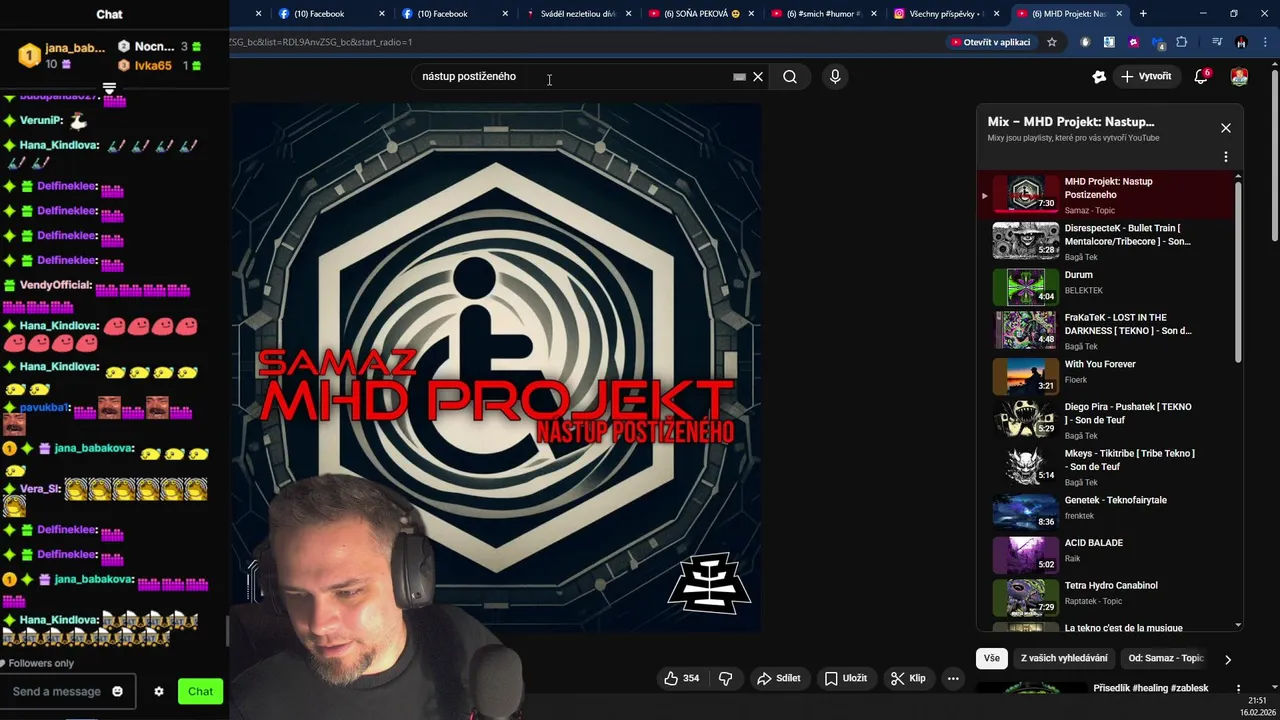1280x720 pixels.
Task: Close the SOŇA PEKOVÁ tab
Action: [750, 14]
